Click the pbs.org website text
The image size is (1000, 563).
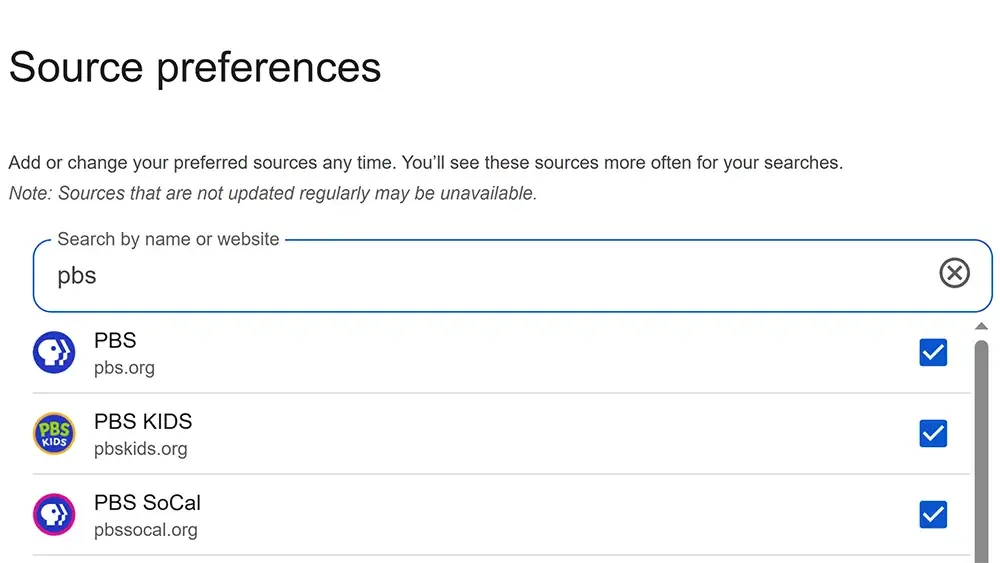(124, 368)
